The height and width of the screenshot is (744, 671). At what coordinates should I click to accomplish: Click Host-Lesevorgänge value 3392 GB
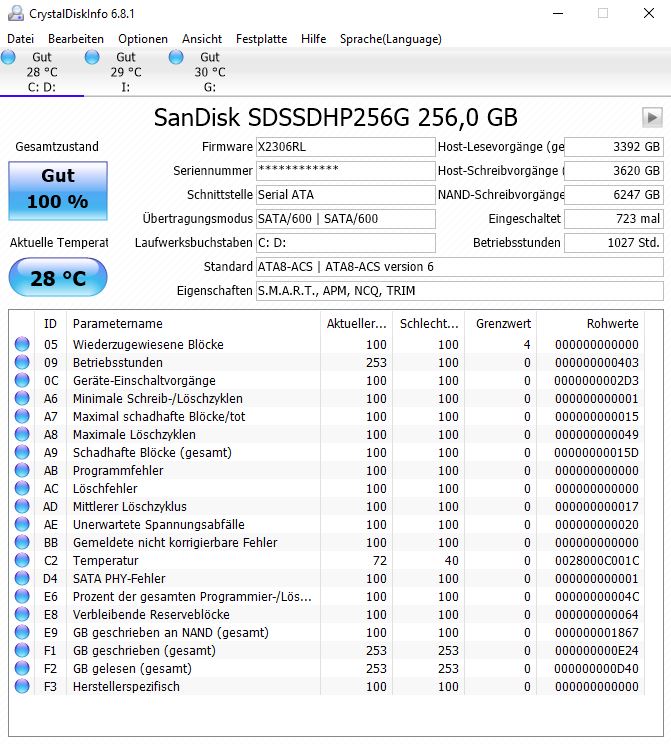[x=614, y=147]
